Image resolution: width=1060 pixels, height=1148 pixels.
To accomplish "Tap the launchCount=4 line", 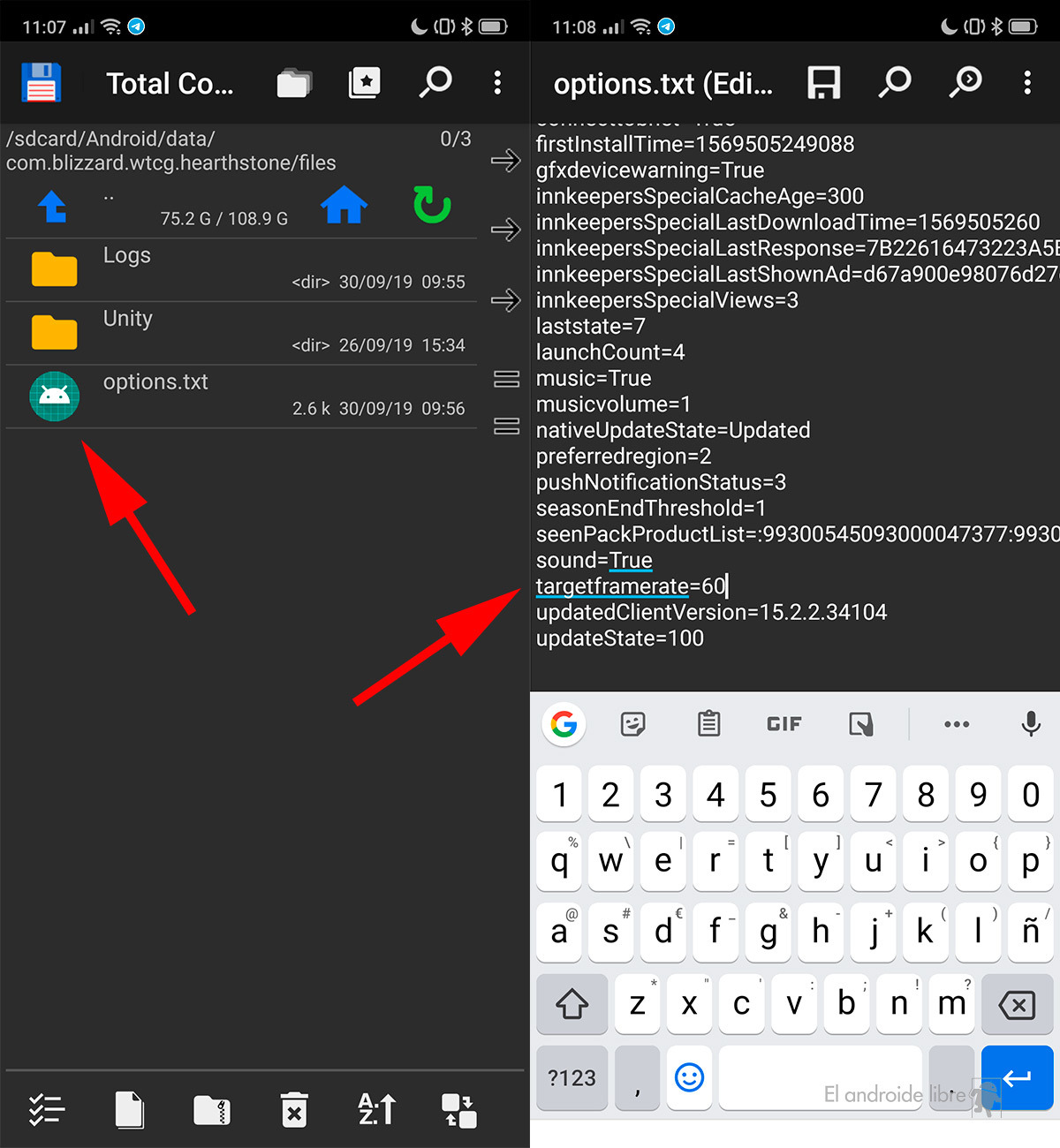I will pyautogui.click(x=610, y=352).
